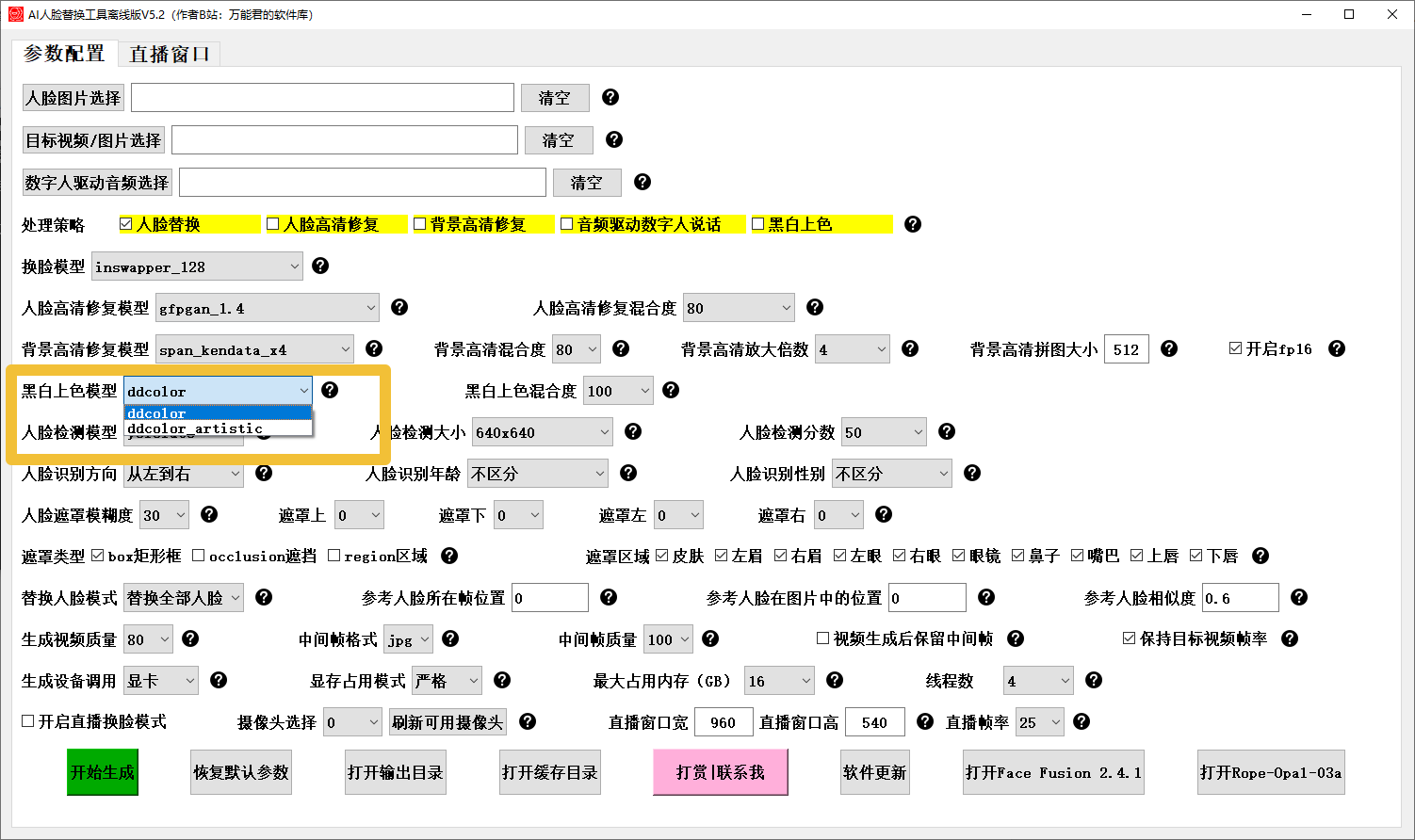Click help icon beside 换脸模型 dropdown

(320, 266)
